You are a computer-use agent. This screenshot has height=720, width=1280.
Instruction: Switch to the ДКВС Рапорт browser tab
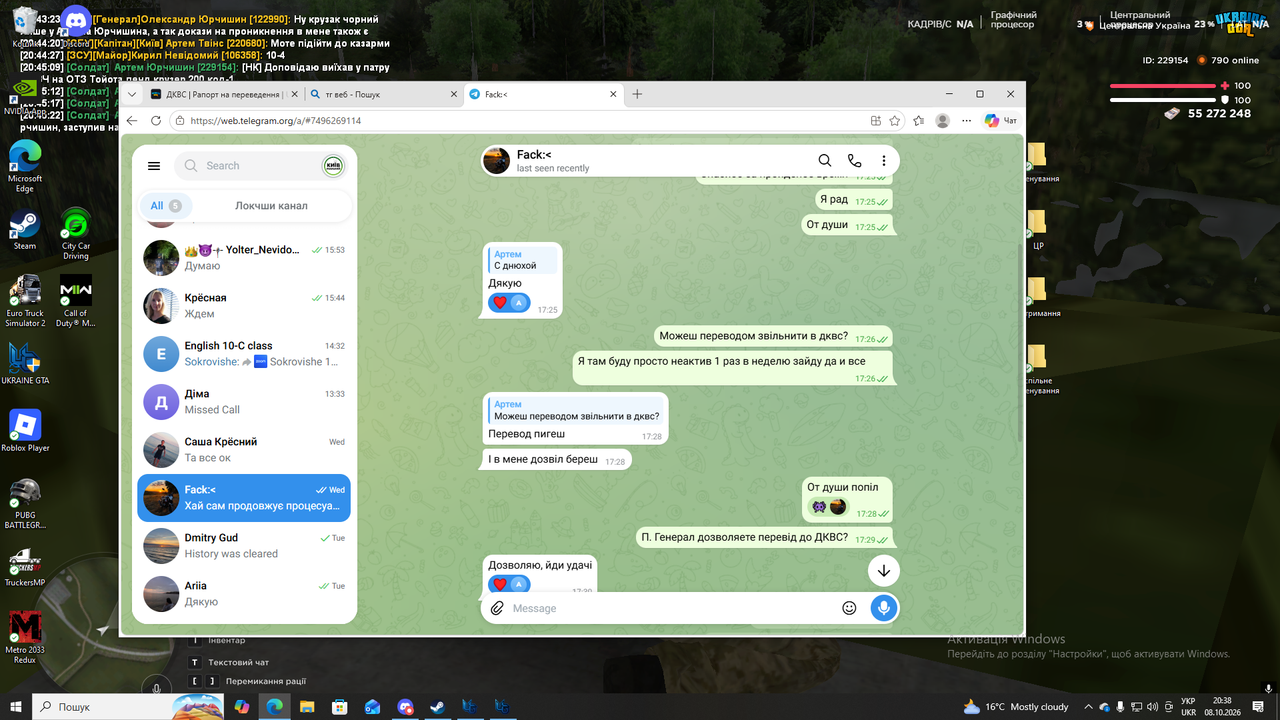[x=223, y=94]
